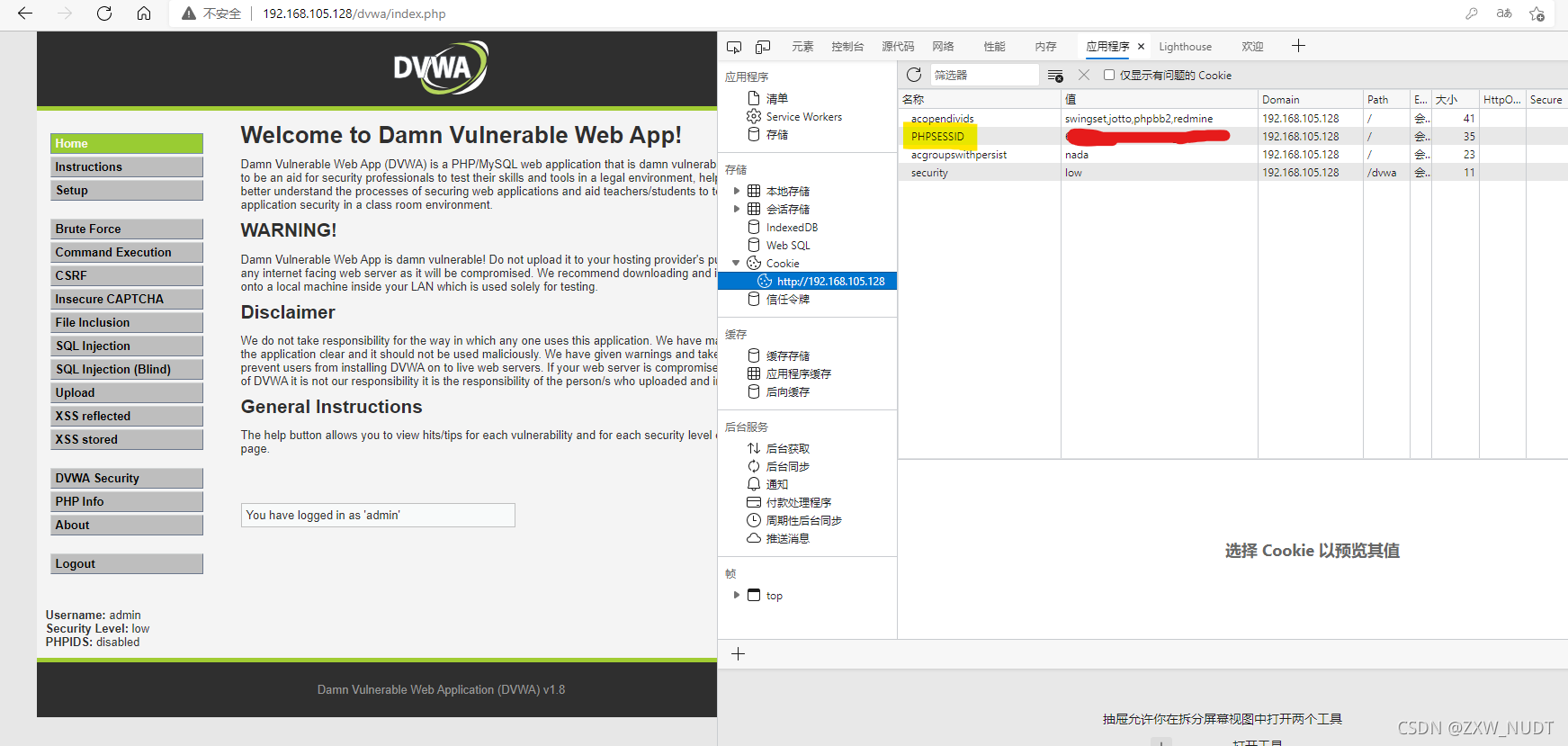Open the XSS stored page

pyautogui.click(x=127, y=439)
